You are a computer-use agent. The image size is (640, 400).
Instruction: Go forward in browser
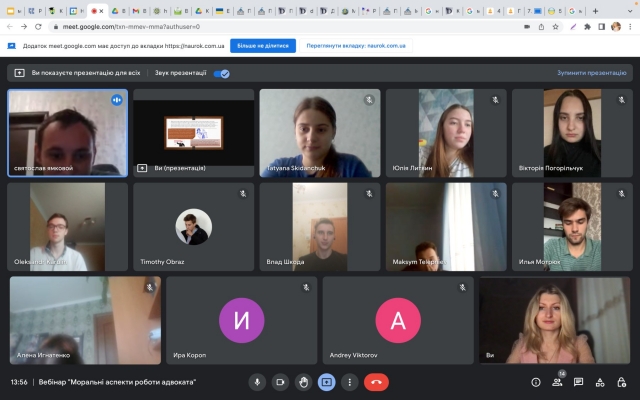(x=24, y=27)
